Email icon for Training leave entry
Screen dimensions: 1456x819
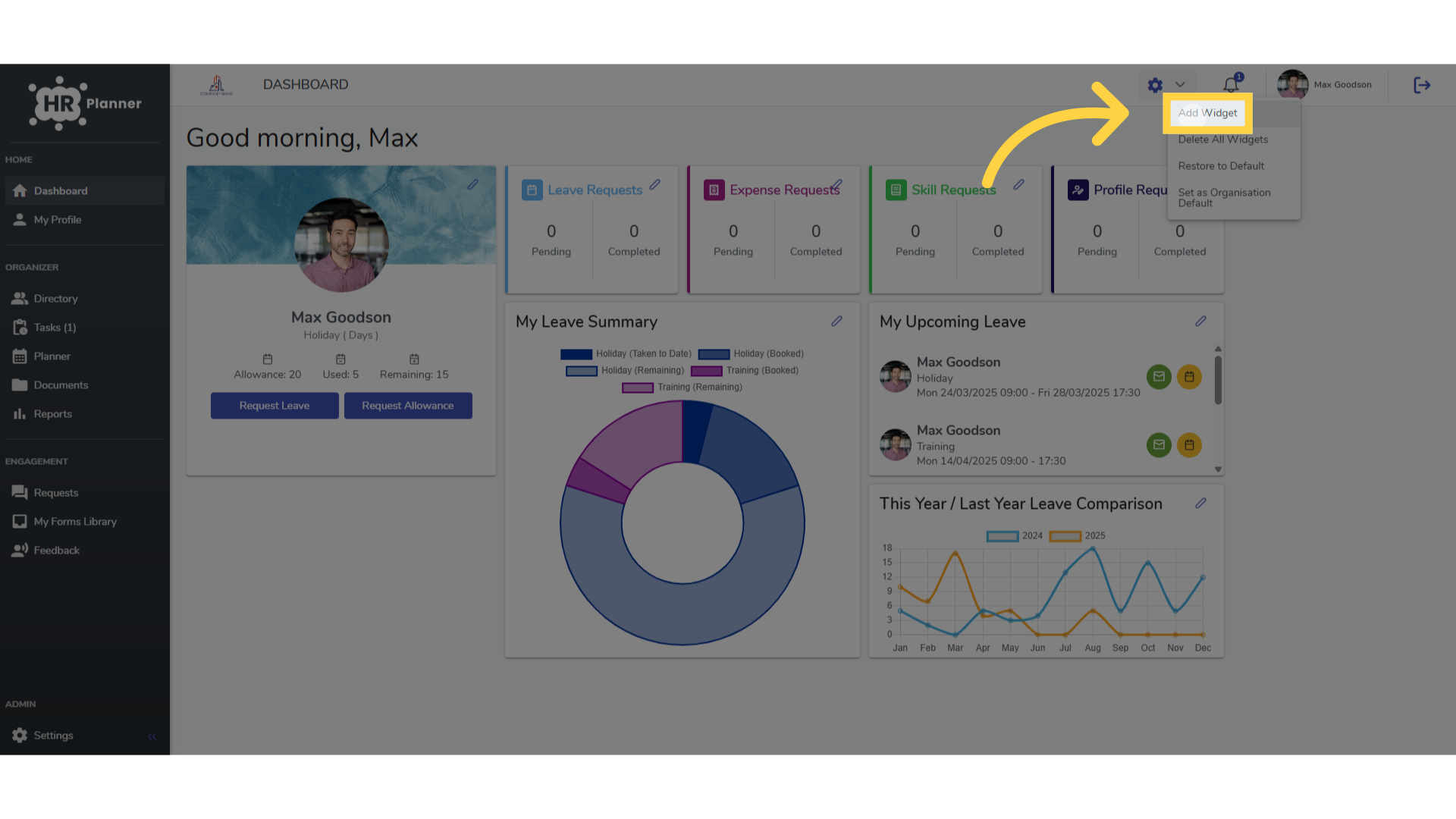tap(1159, 445)
